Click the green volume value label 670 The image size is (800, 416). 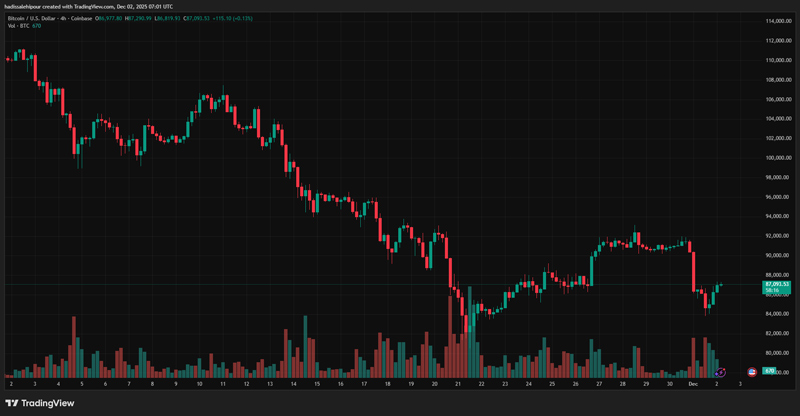(769, 372)
